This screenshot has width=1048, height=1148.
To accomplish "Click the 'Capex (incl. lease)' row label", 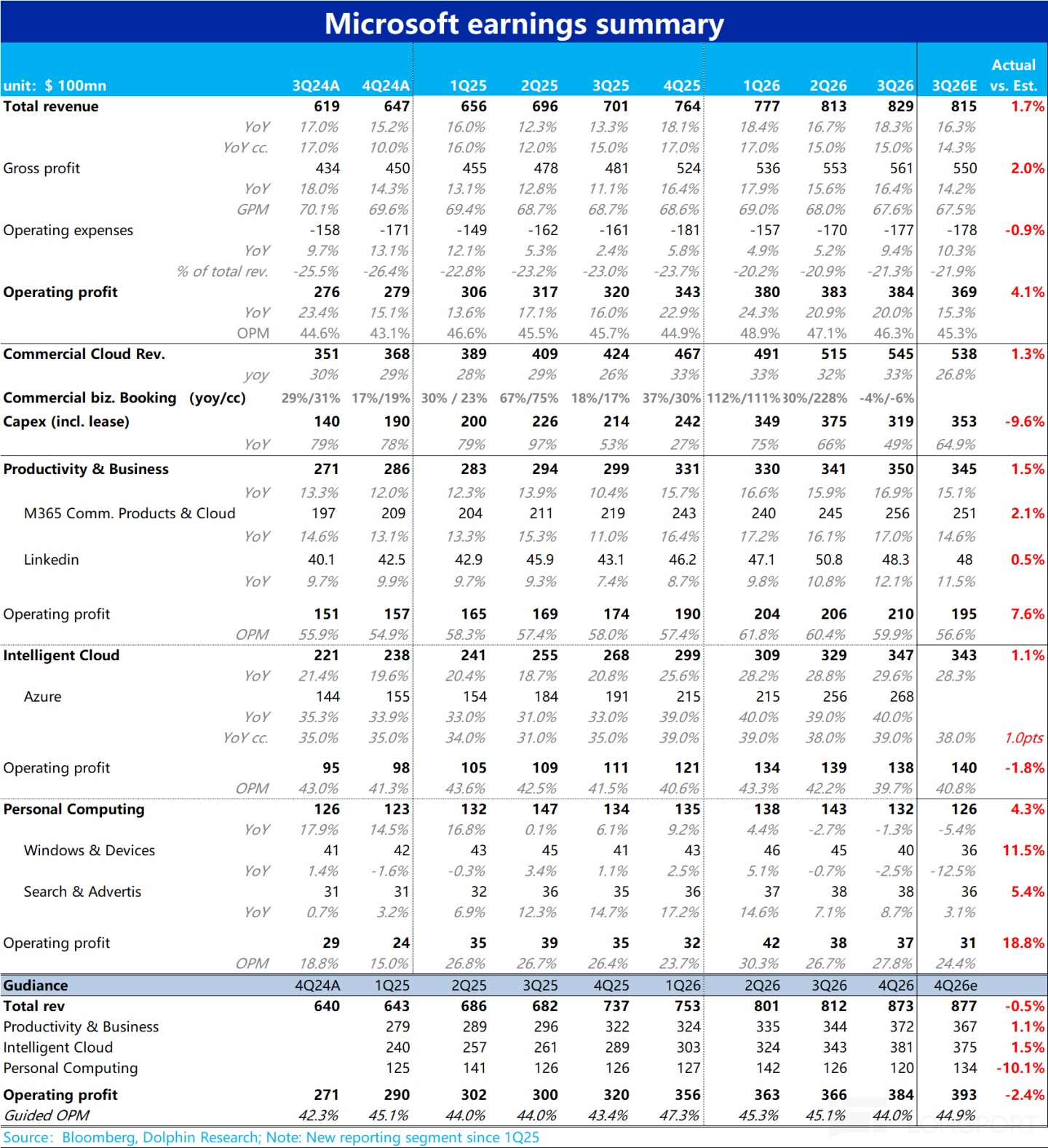I will (x=66, y=421).
